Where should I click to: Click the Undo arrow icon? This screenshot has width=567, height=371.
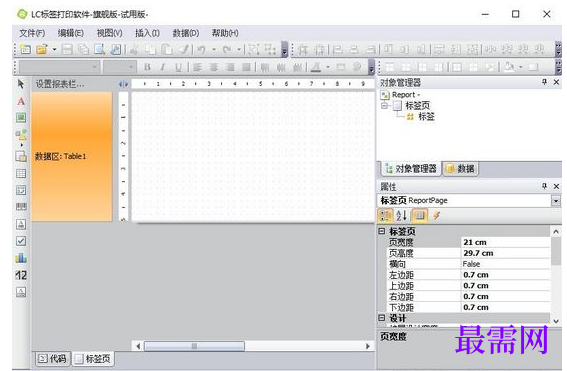pyautogui.click(x=202, y=49)
